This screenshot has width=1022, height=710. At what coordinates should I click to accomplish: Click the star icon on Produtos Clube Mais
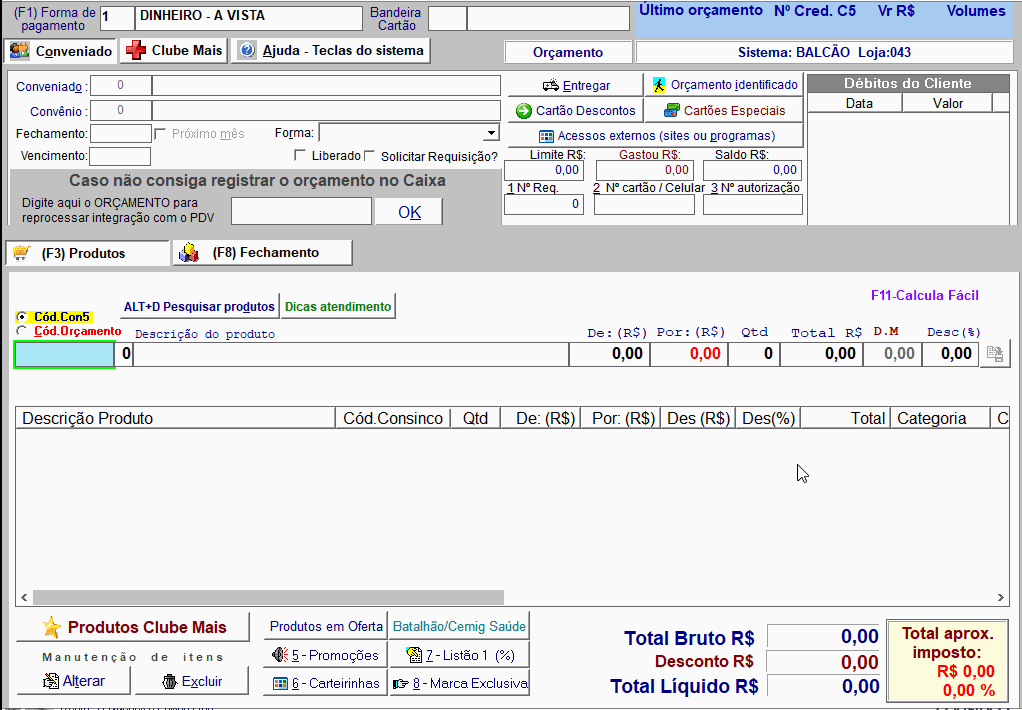(51, 627)
